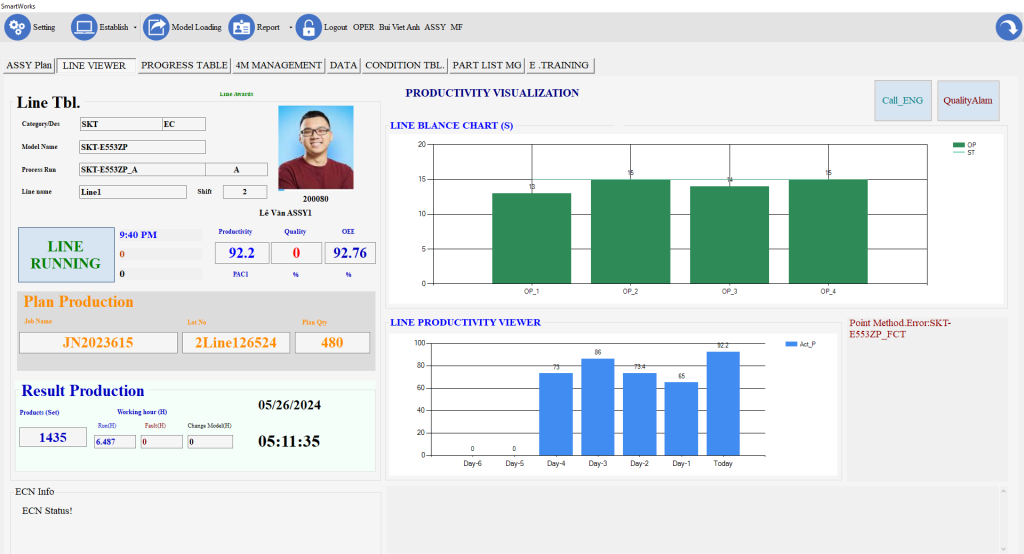Expand the Establish dropdown arrow

tap(135, 27)
